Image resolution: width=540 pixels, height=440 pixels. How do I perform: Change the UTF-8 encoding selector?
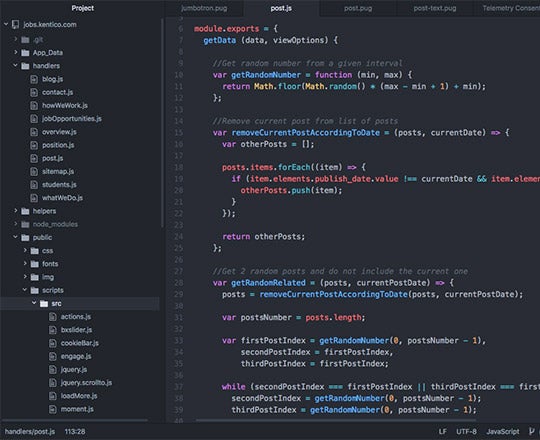pyautogui.click(x=466, y=431)
